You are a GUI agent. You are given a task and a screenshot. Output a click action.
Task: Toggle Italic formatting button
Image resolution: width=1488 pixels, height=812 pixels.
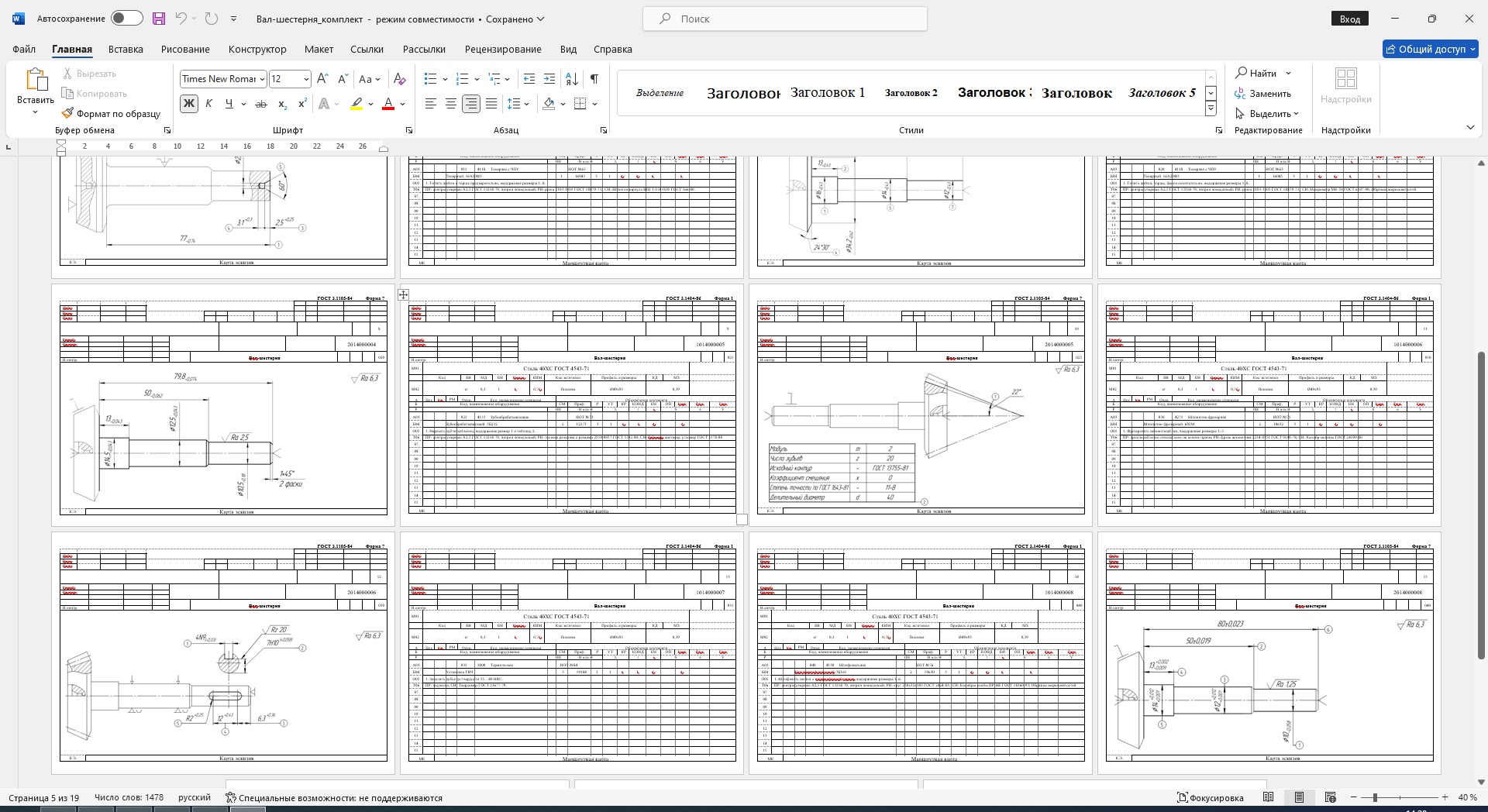[x=208, y=104]
